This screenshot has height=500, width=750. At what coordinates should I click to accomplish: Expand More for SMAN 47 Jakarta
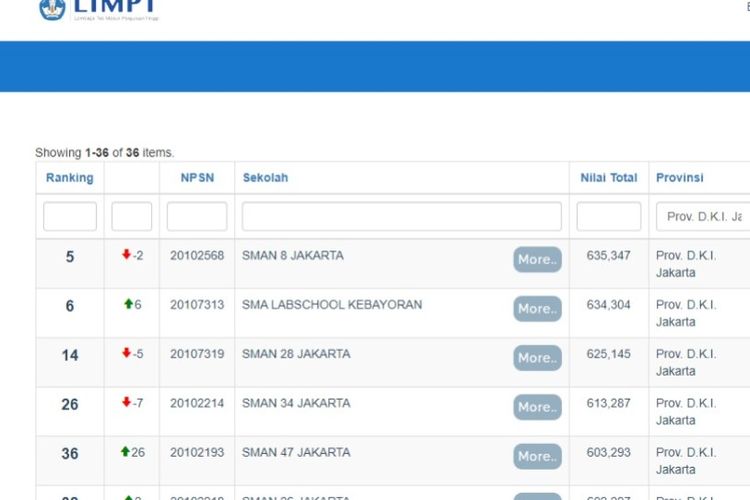tap(537, 456)
